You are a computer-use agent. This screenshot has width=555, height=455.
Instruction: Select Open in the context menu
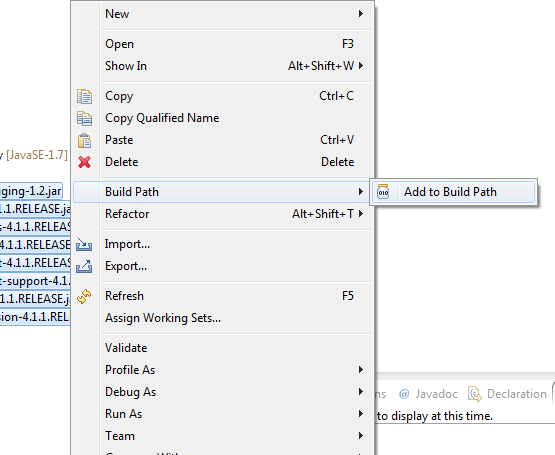point(223,44)
